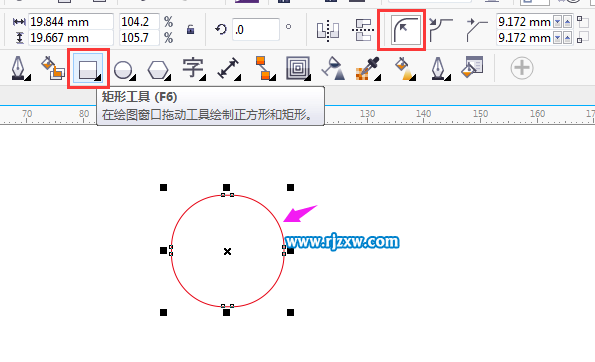Choose the Chamfered Corner option

click(x=477, y=30)
